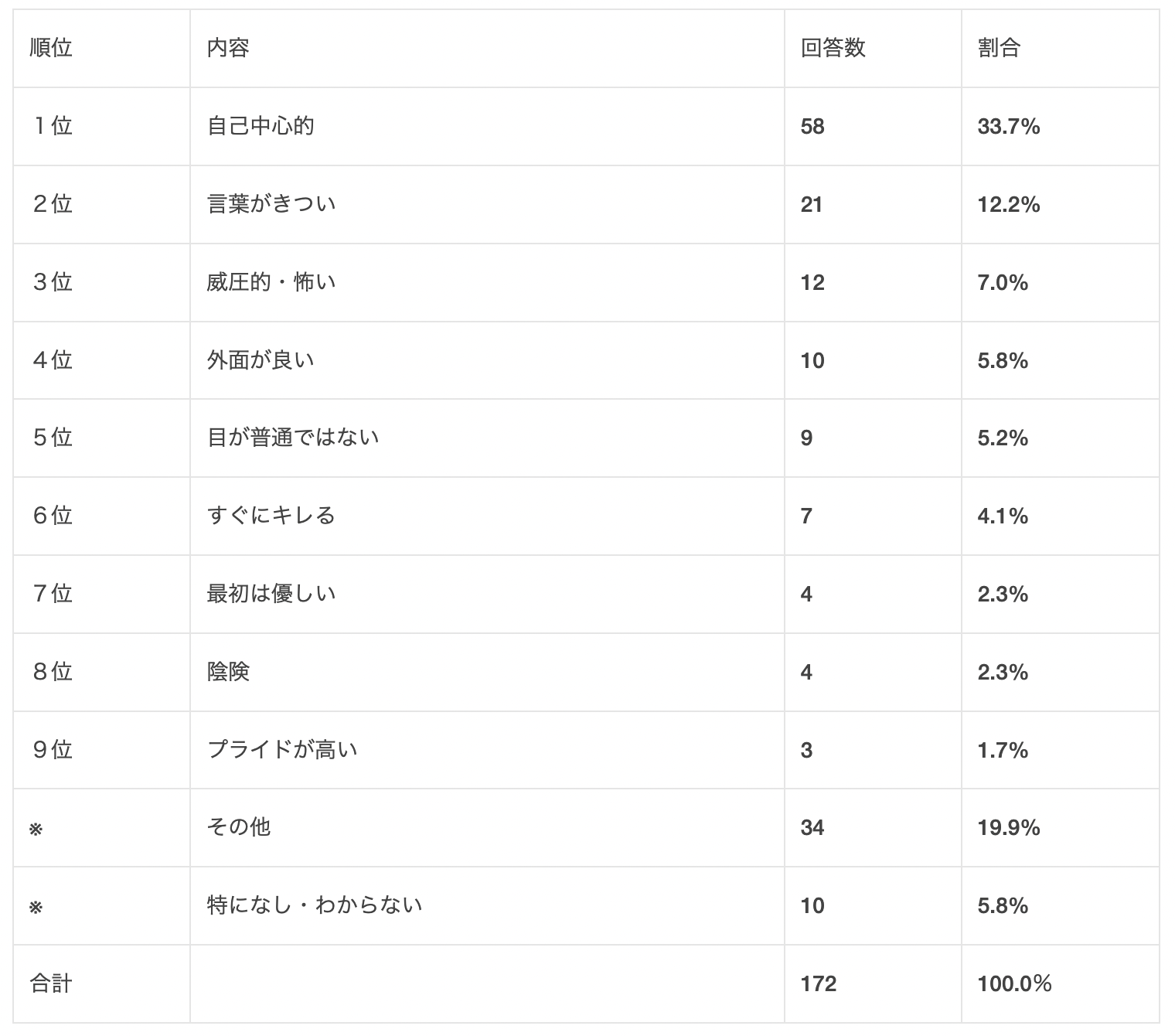Select the 言葉がきつい cell
Viewport: 1175px width, 1036px height.
pos(271,204)
